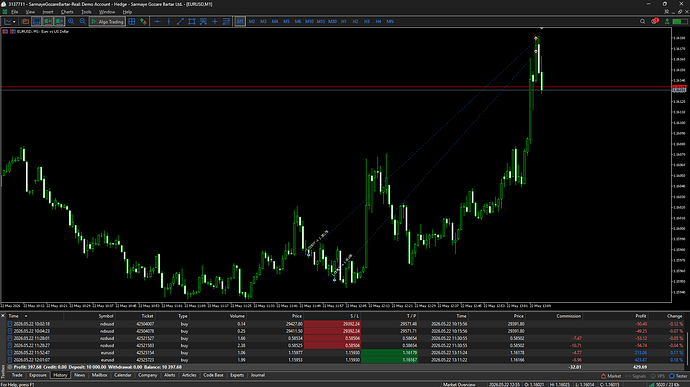The image size is (690, 387).
Task: Open the Journal tab
Action: (257, 375)
